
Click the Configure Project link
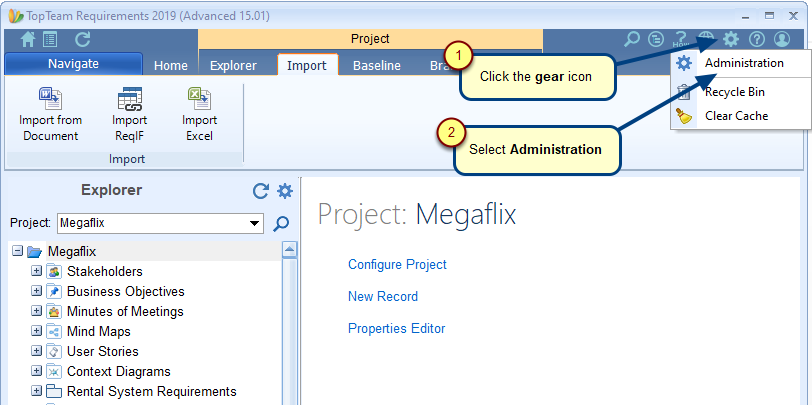coord(397,265)
